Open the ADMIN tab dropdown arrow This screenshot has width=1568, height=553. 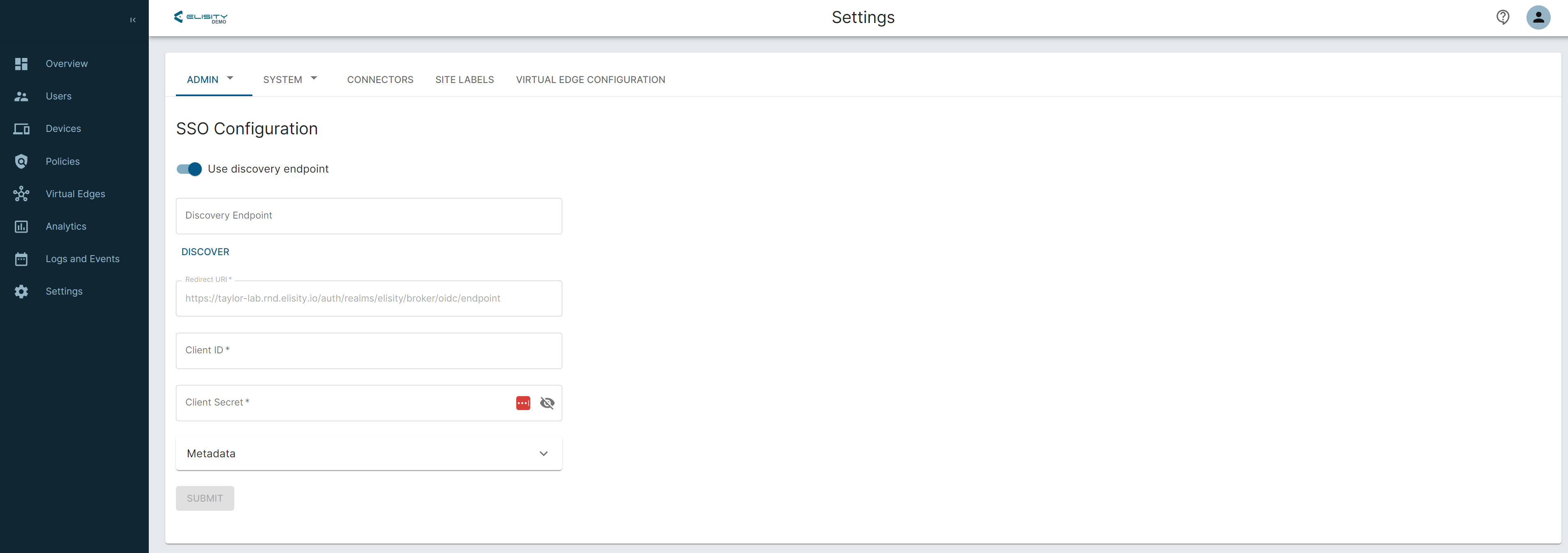coord(230,78)
